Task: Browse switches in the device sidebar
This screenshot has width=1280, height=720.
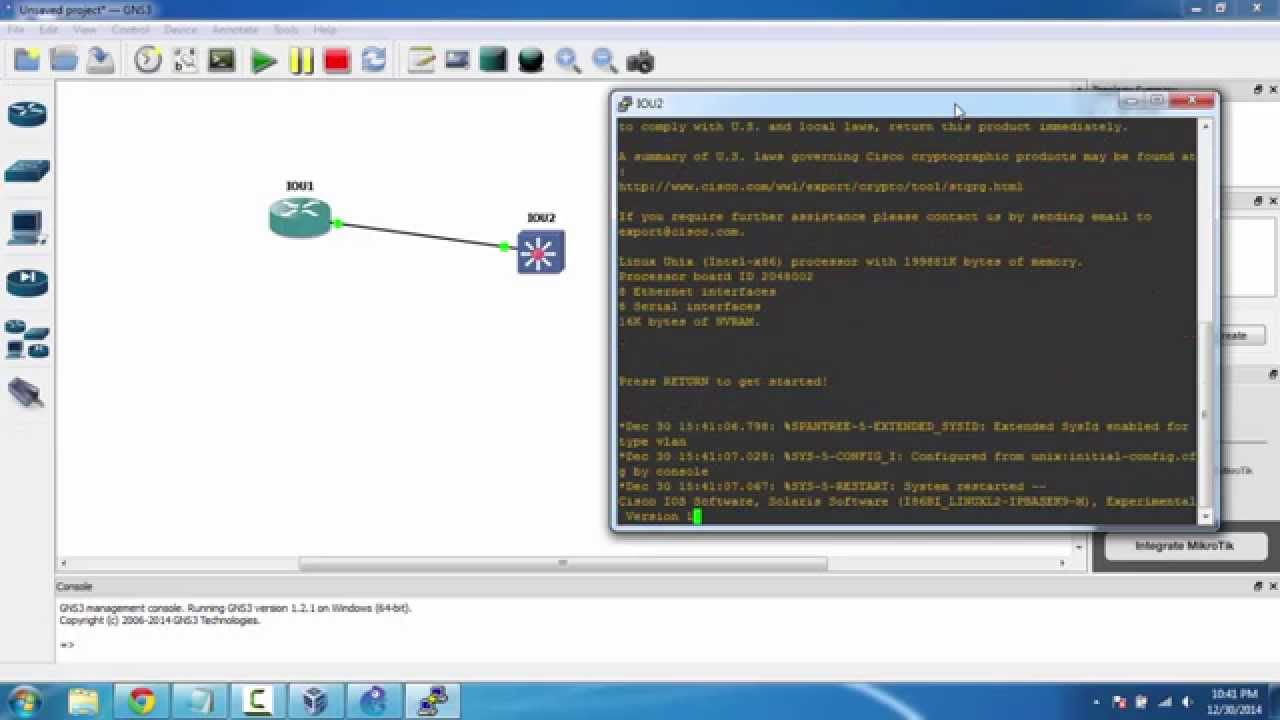Action: pyautogui.click(x=27, y=170)
